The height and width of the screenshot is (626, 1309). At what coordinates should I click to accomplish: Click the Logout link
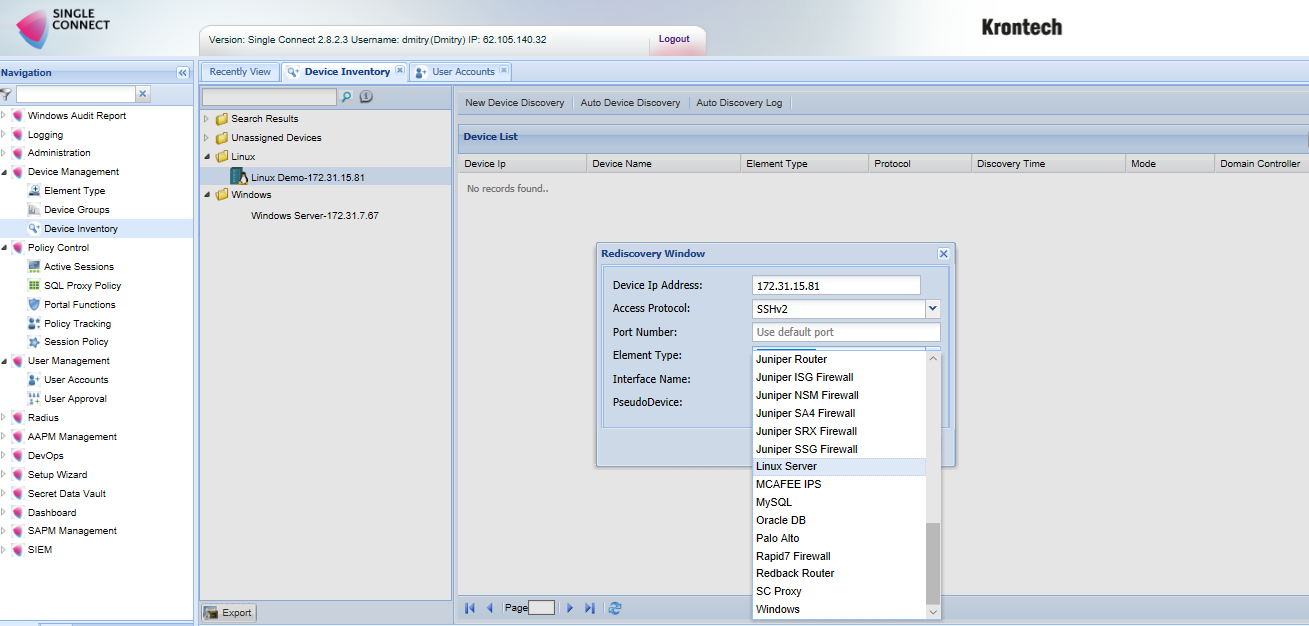click(x=674, y=39)
